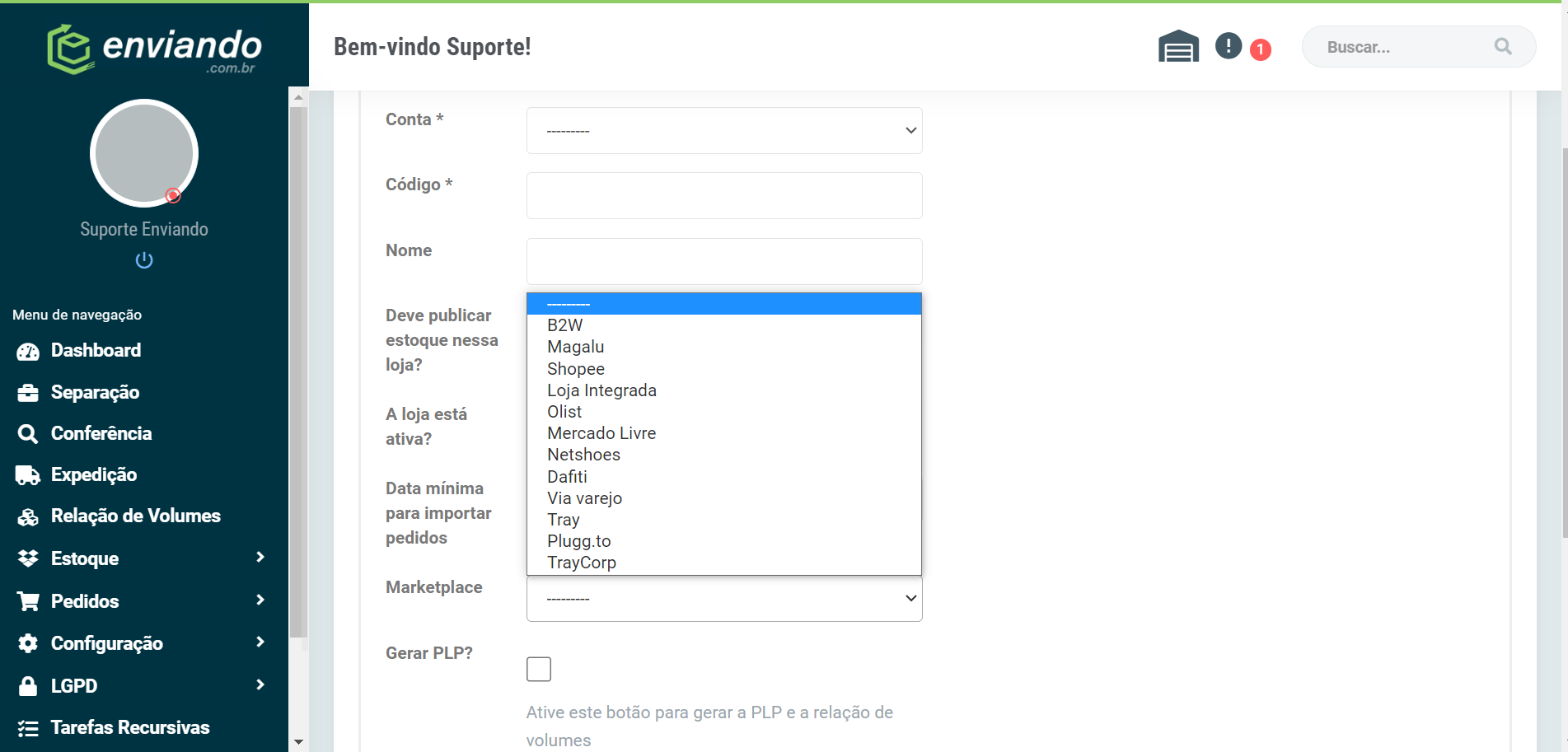Enable the Gerar PLP checkbox
Viewport: 1568px width, 752px height.
click(539, 669)
